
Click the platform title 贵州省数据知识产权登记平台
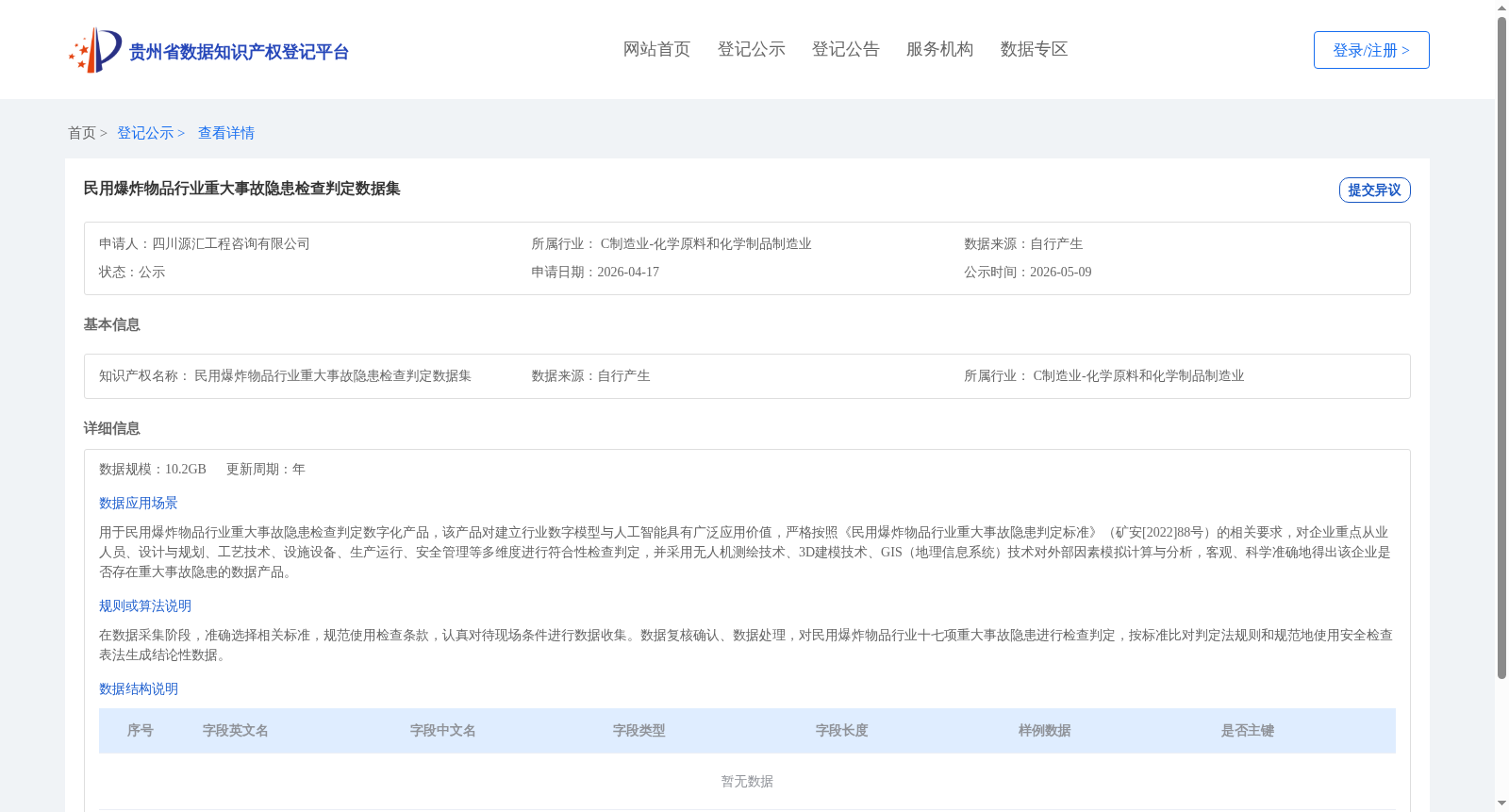pos(239,52)
